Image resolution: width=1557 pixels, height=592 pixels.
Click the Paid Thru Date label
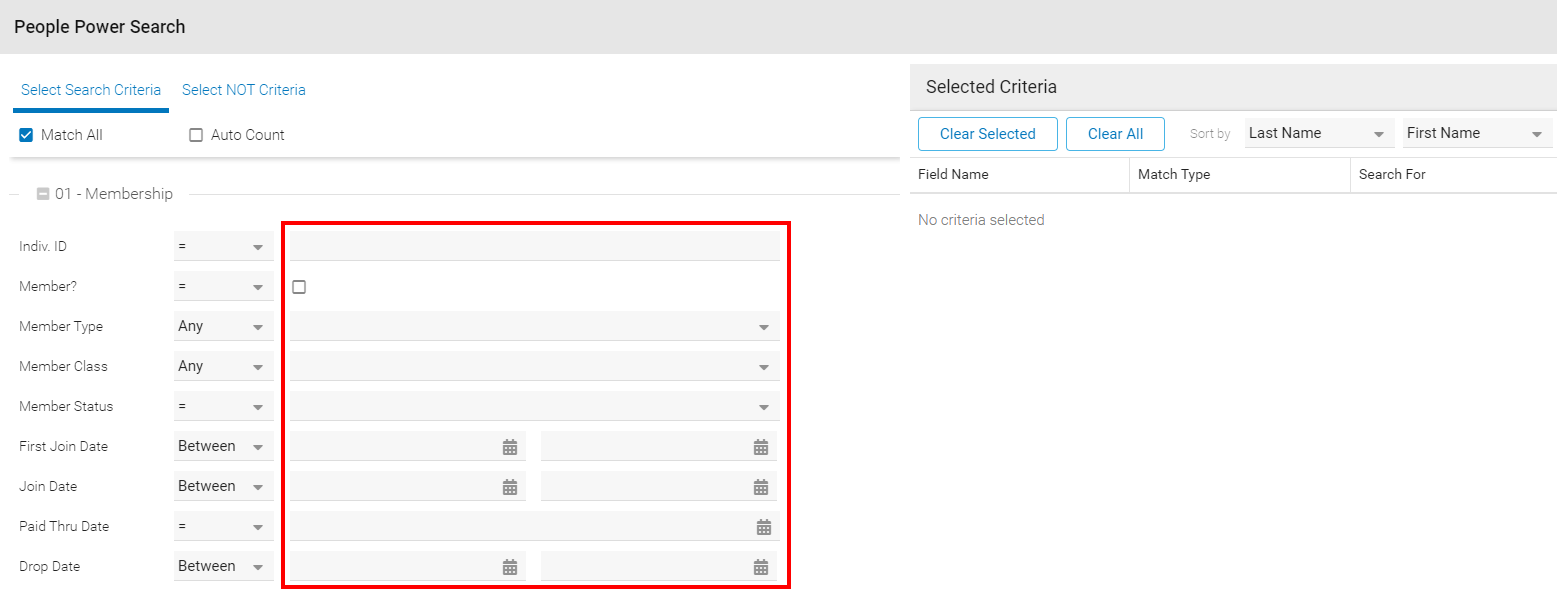[x=64, y=526]
